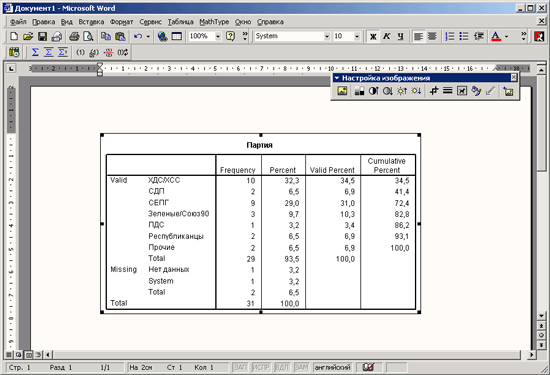This screenshot has width=550, height=375.
Task: Open the 100% zoom dropdown
Action: [218, 36]
